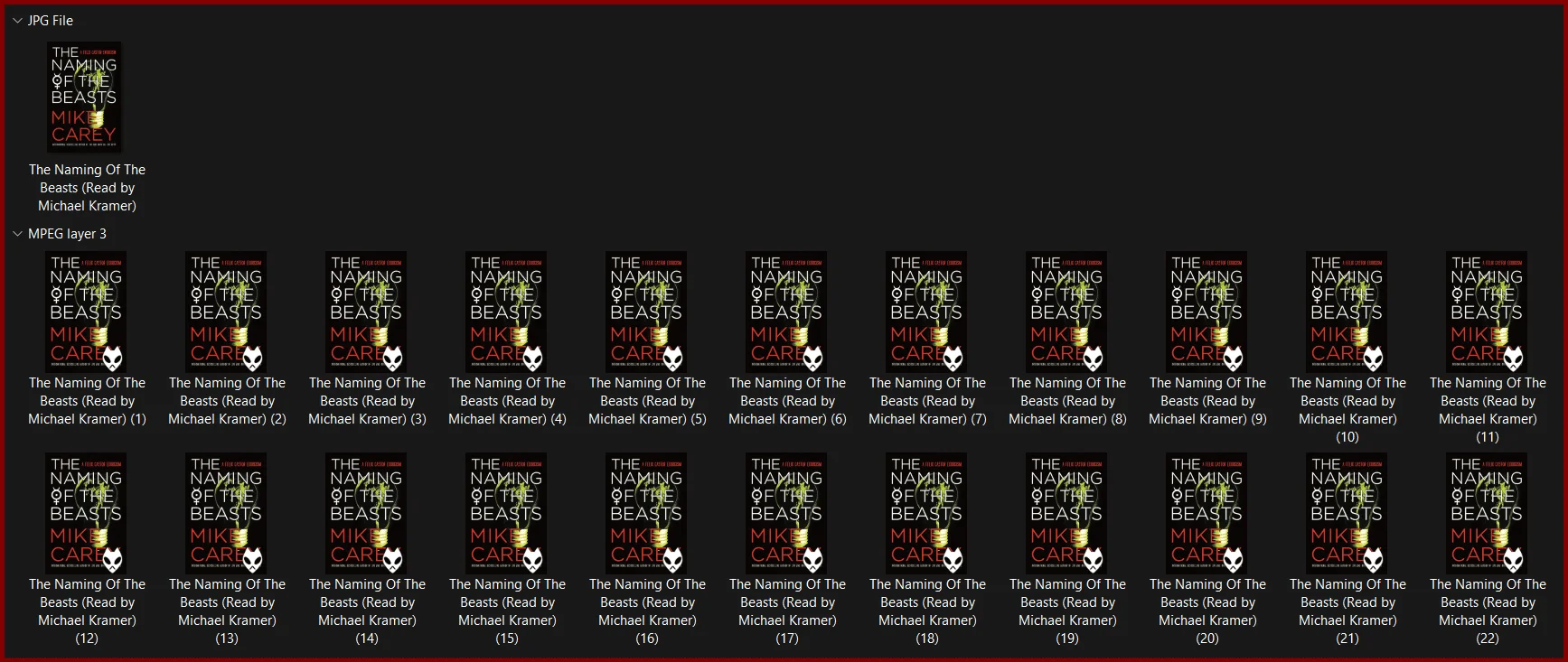Select MP3 file thumbnail numbered (13)
This screenshot has width=1568, height=662.
coord(226,513)
